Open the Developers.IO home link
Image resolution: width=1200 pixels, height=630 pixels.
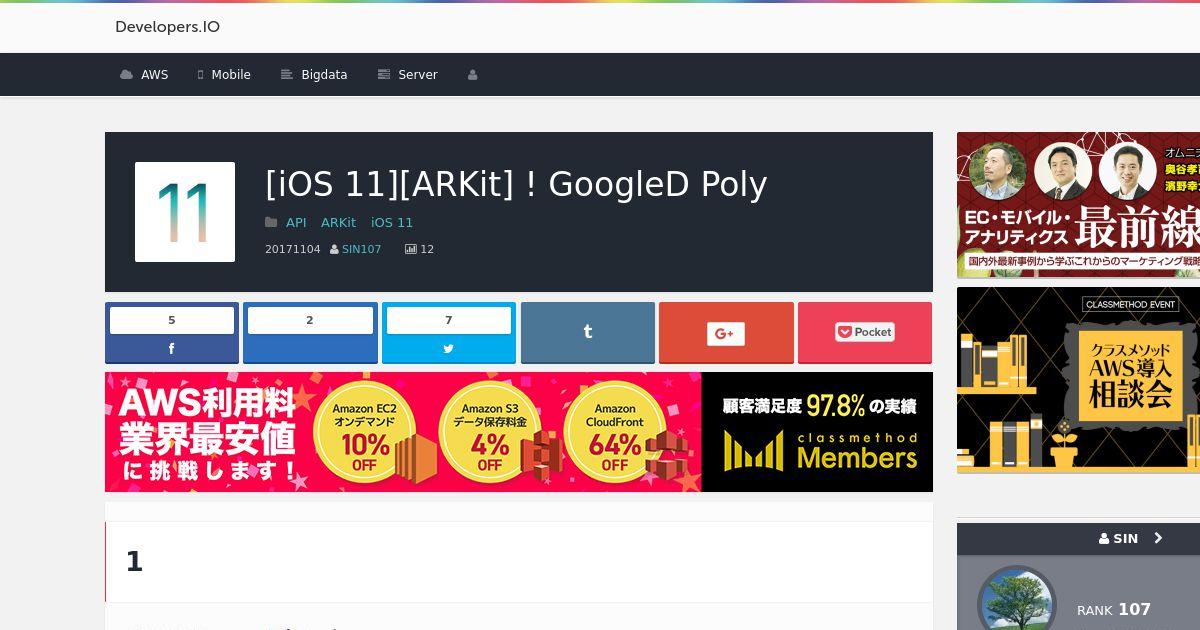point(167,27)
